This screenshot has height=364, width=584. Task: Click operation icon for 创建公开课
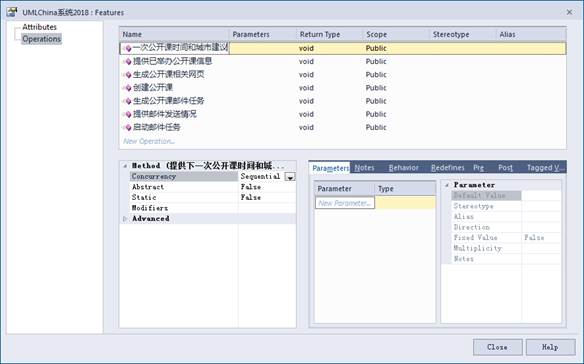[x=128, y=88]
